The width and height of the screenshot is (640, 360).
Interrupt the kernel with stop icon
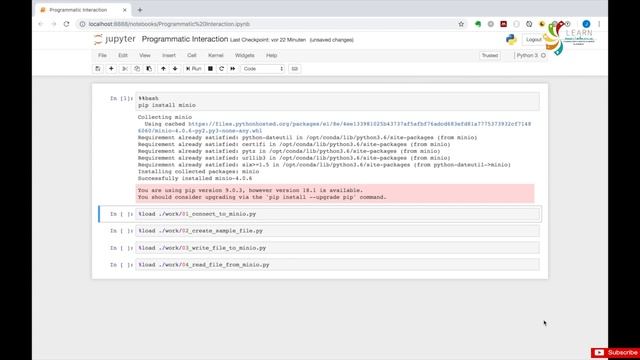tap(210, 69)
